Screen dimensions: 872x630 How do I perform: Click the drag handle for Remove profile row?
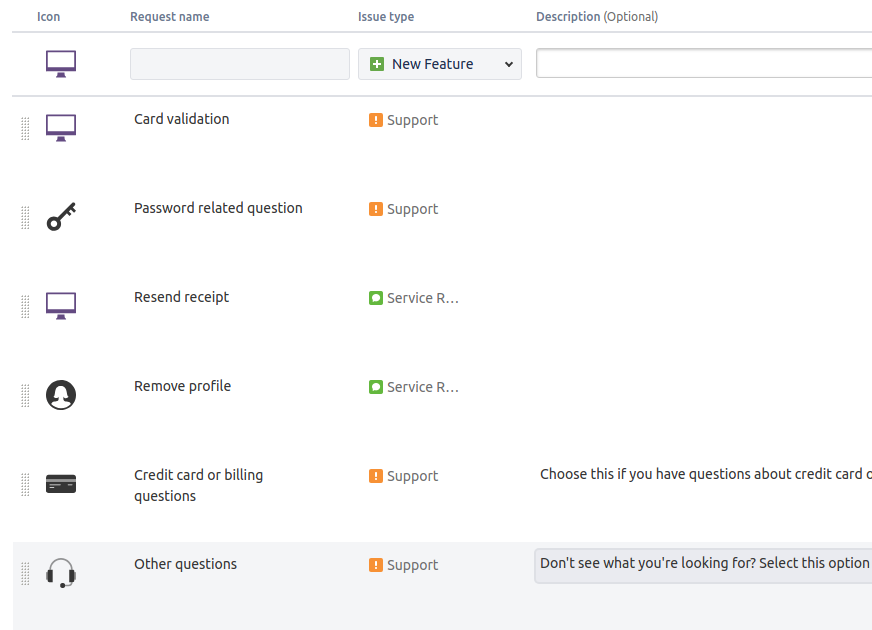[25, 395]
